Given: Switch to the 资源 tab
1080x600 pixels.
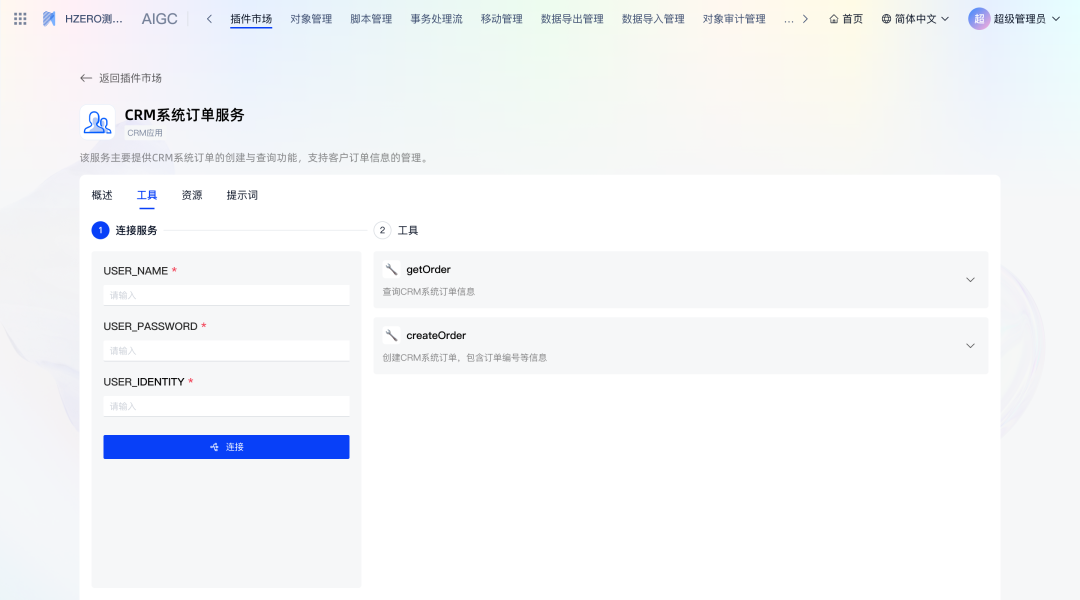Looking at the screenshot, I should tap(192, 195).
